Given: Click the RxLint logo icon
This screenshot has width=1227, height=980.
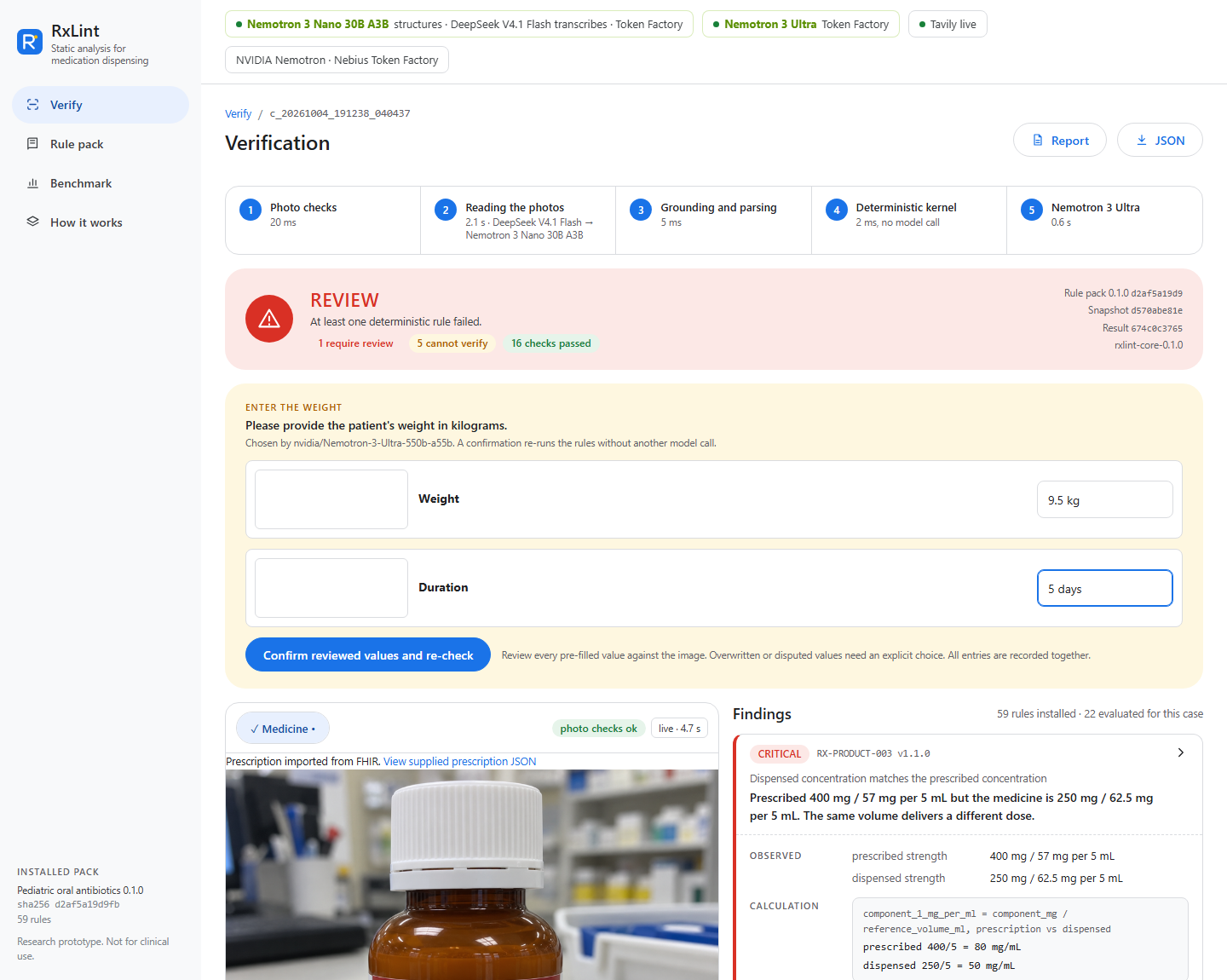Looking at the screenshot, I should (x=30, y=42).
